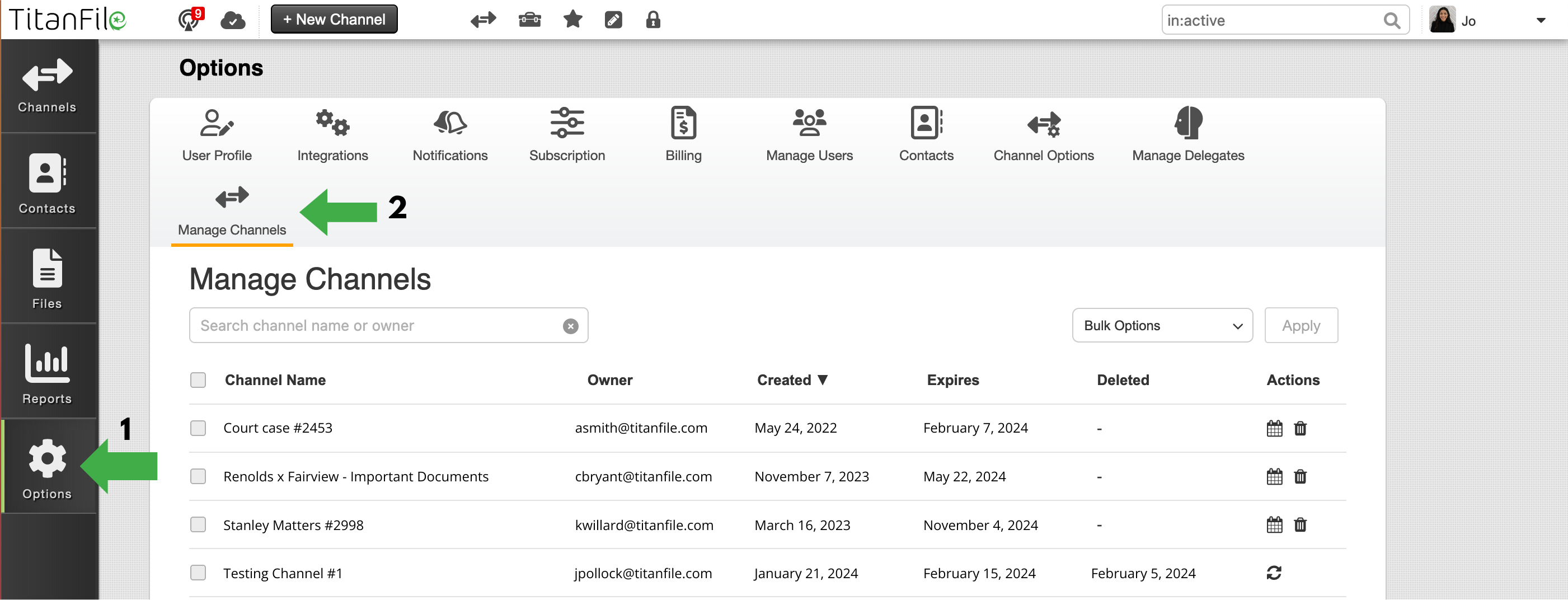Tick the Stanley Matters #2998 checkbox

[198, 524]
